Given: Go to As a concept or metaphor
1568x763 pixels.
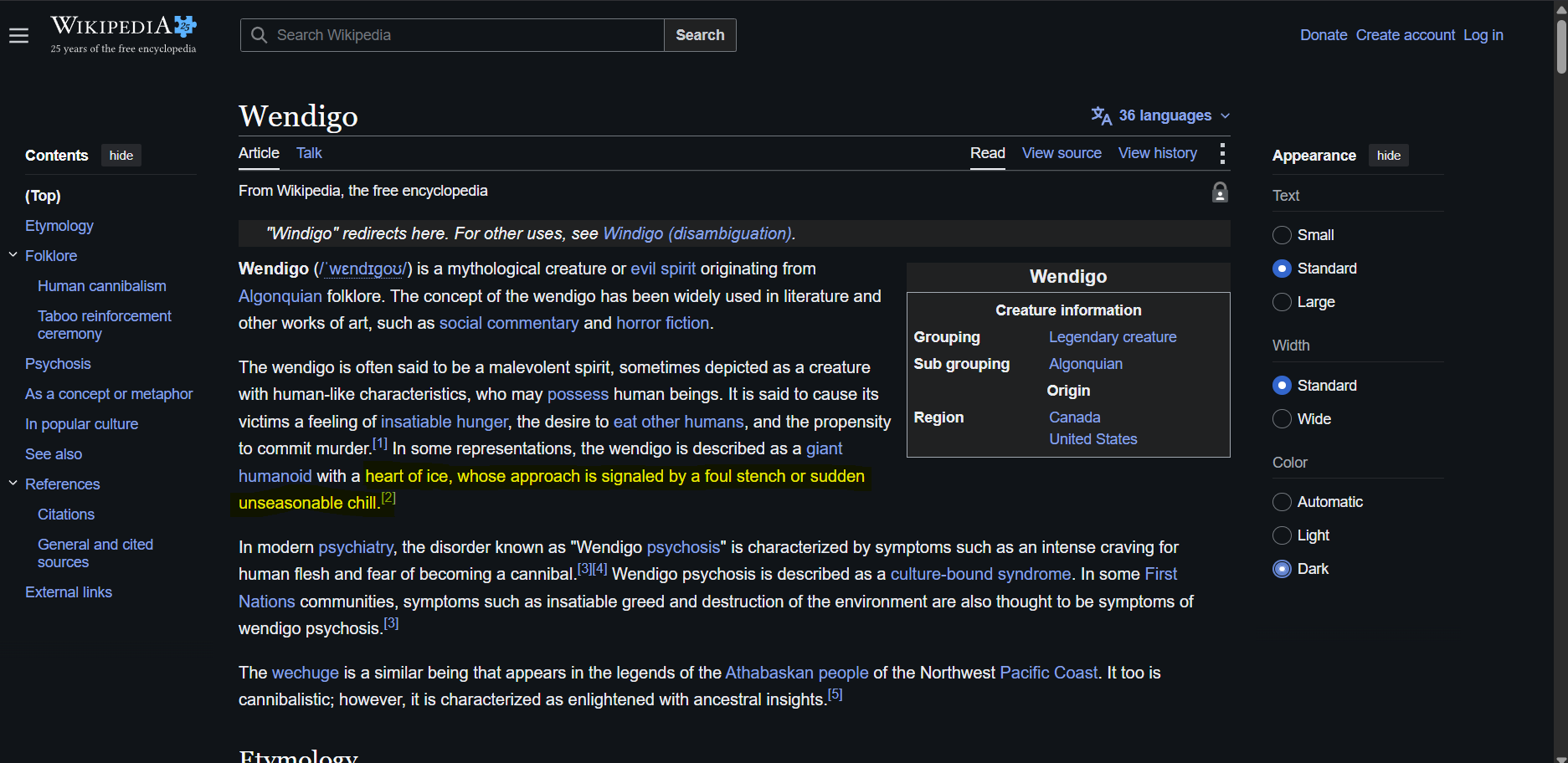Looking at the screenshot, I should click(x=109, y=394).
